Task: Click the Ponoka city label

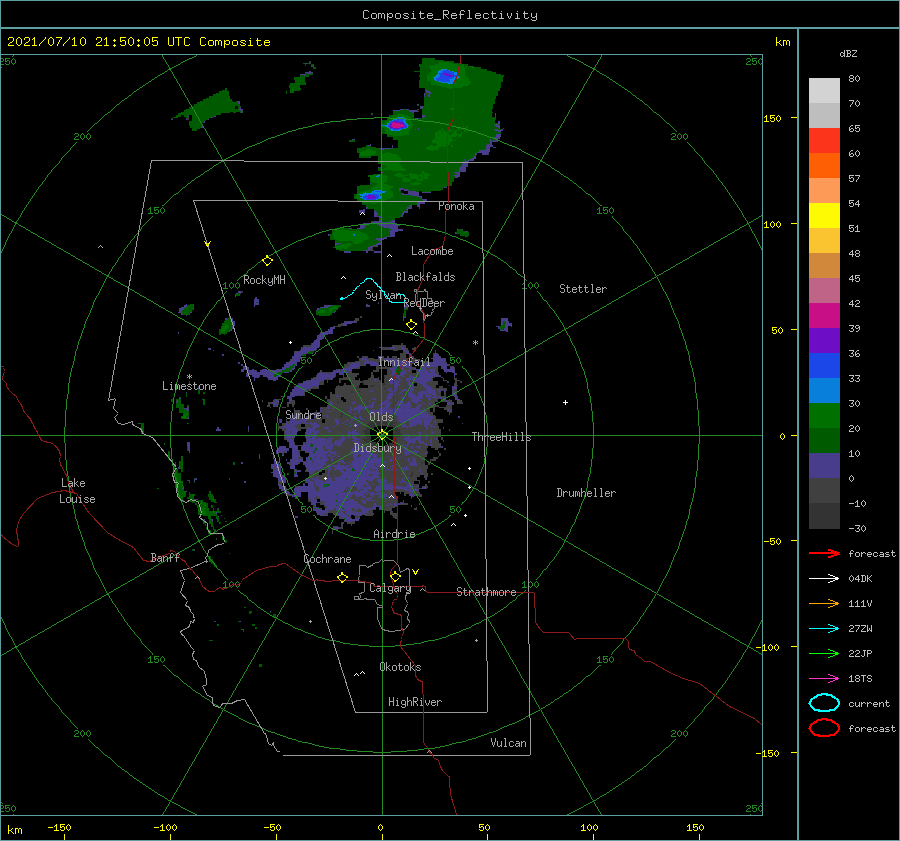Action: [x=456, y=206]
